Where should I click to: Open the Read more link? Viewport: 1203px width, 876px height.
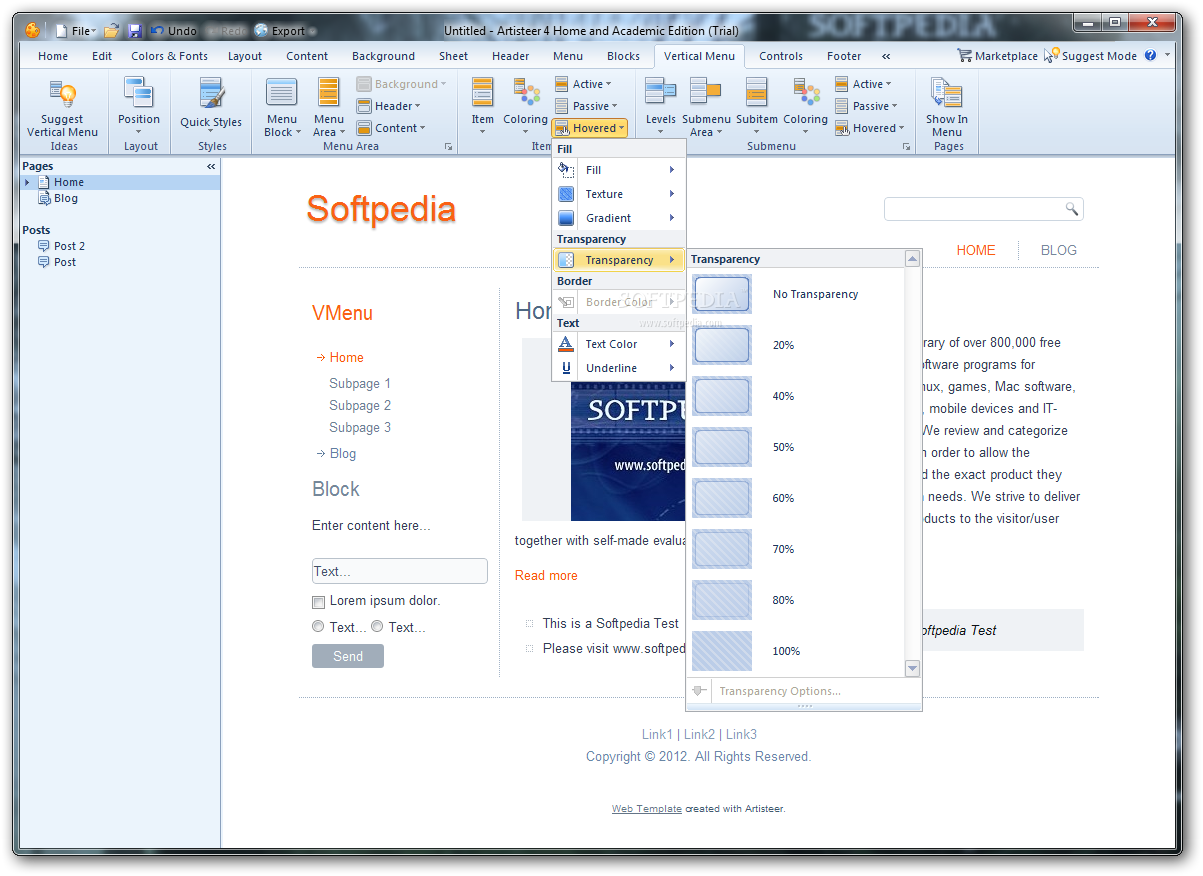pos(546,575)
